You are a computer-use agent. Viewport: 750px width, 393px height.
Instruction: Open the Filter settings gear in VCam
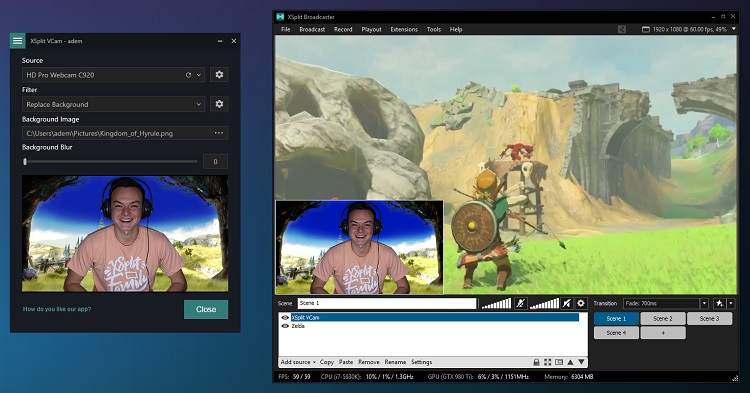[219, 104]
